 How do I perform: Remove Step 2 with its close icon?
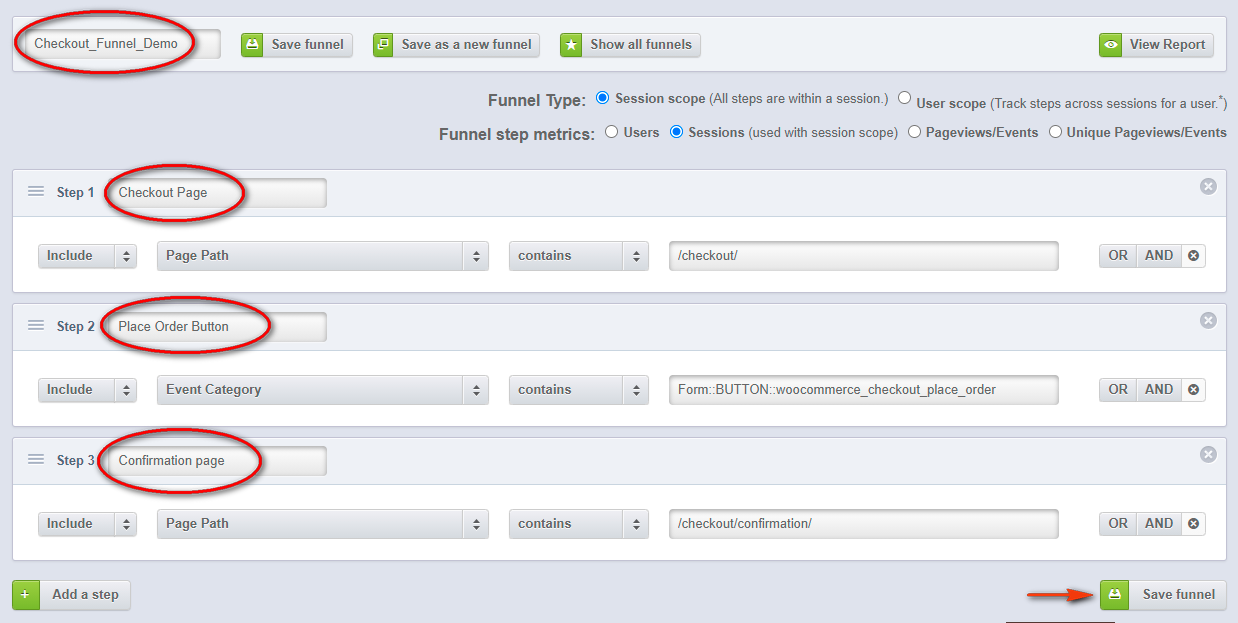coord(1208,320)
